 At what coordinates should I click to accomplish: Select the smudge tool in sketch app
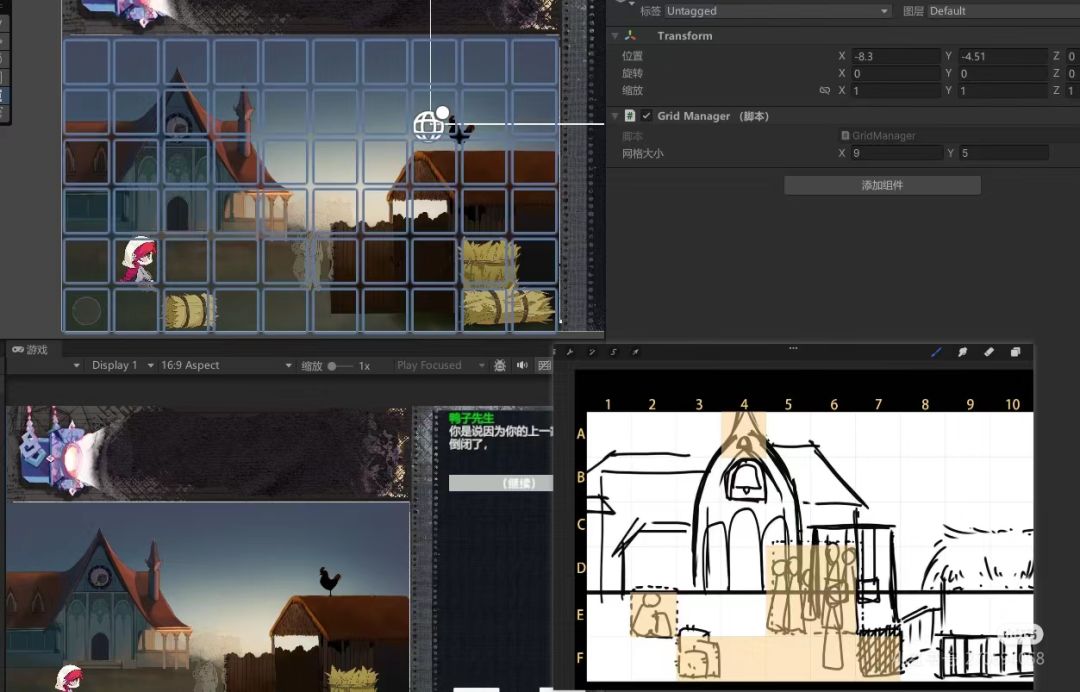click(962, 352)
